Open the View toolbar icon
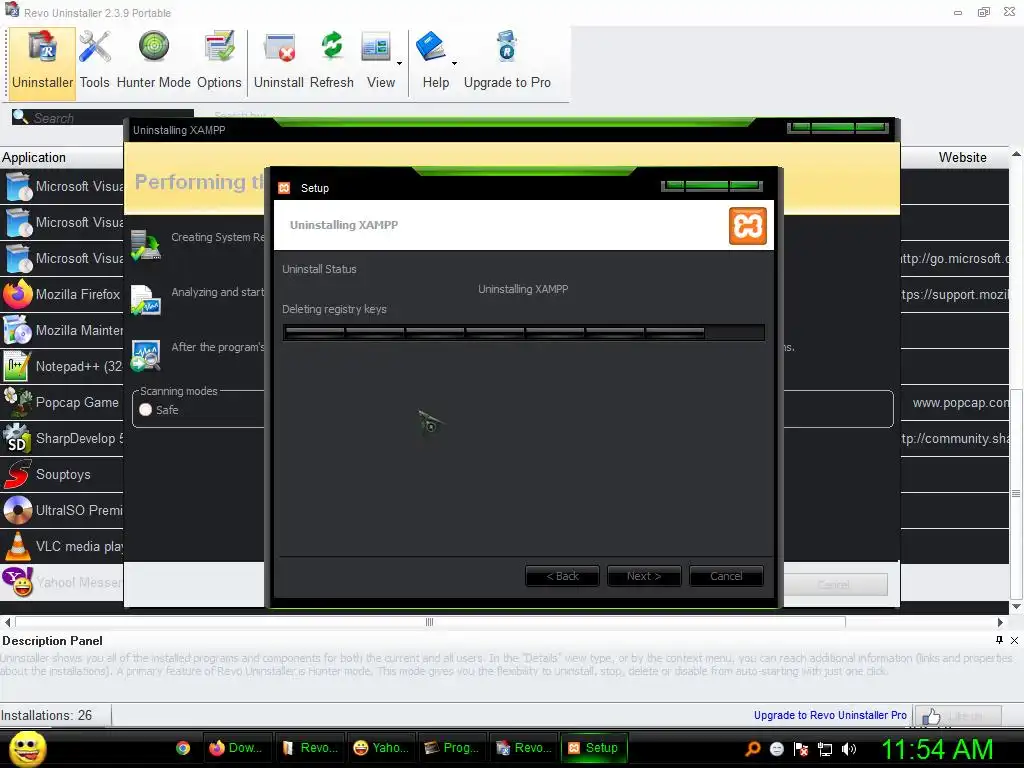The width and height of the screenshot is (1024, 768). (376, 48)
